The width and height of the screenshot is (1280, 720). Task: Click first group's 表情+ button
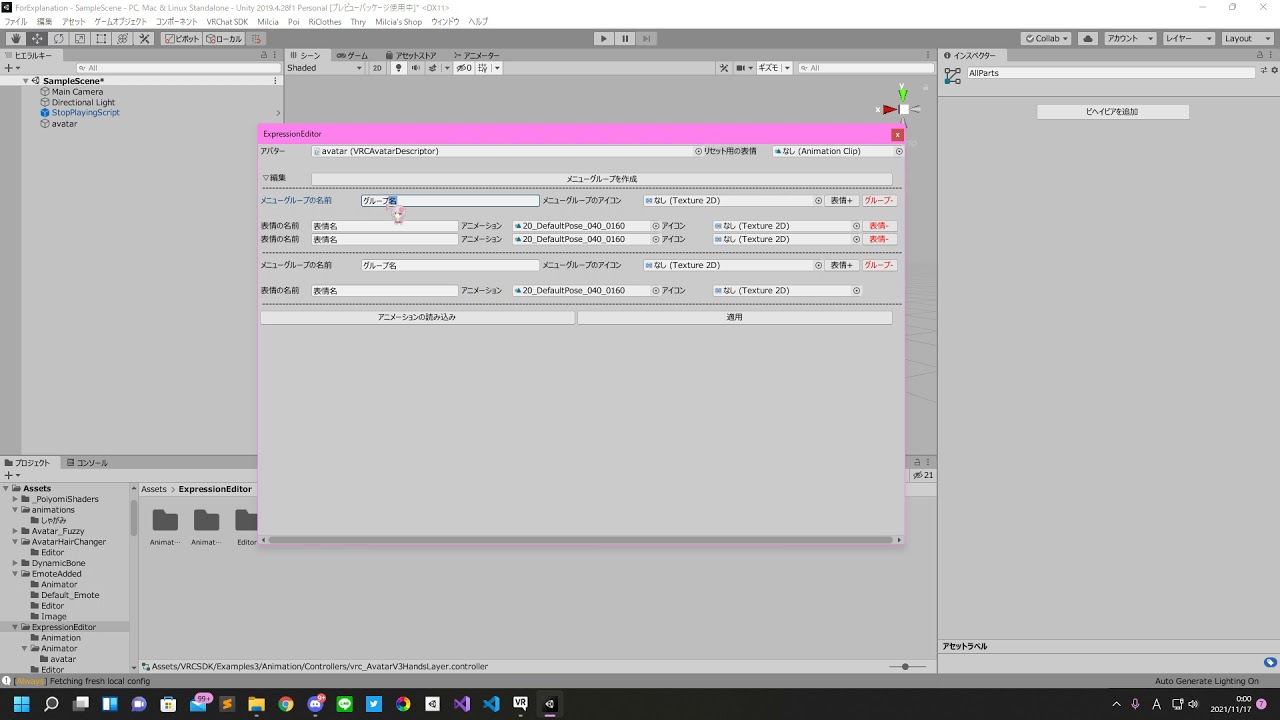tap(842, 201)
